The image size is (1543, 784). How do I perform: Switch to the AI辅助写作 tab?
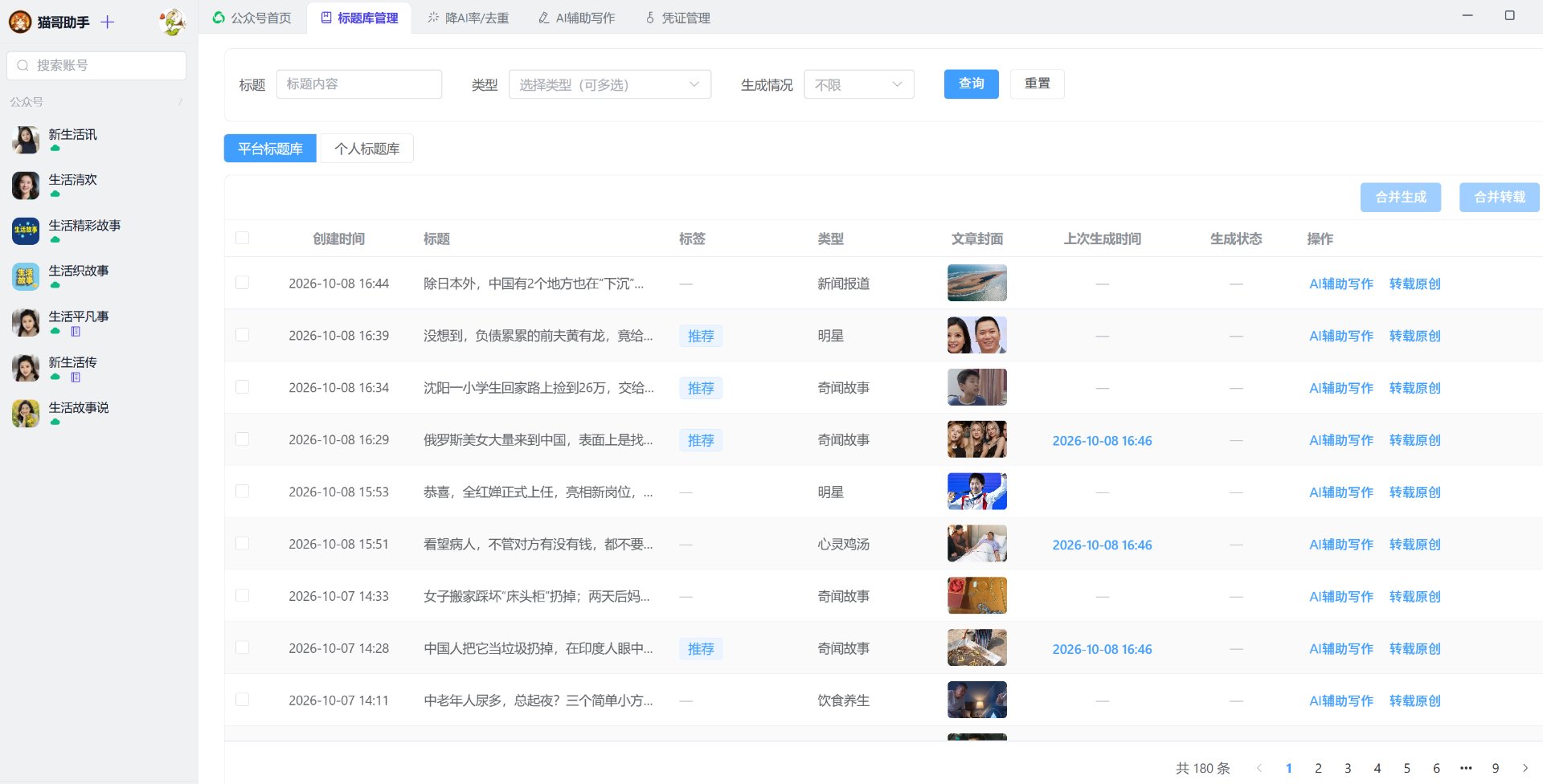click(576, 18)
